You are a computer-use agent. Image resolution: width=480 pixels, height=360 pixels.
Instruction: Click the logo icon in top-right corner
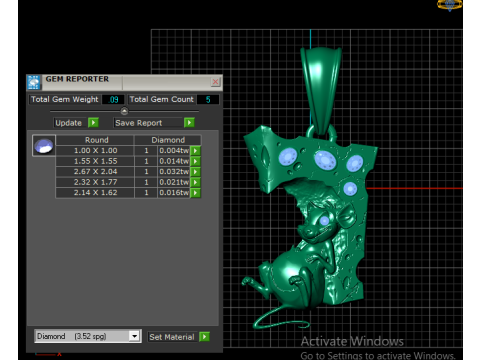450,5
